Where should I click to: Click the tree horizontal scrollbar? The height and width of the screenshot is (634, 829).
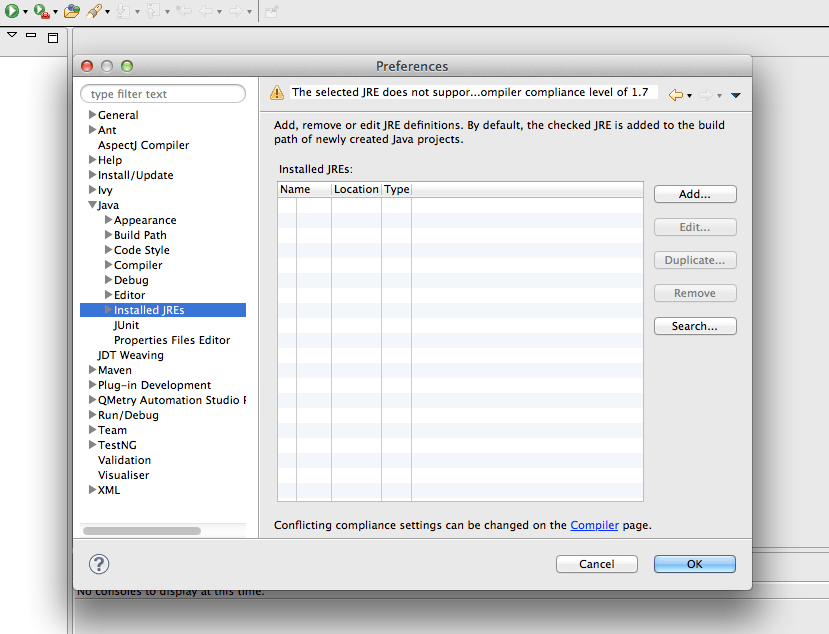[142, 530]
